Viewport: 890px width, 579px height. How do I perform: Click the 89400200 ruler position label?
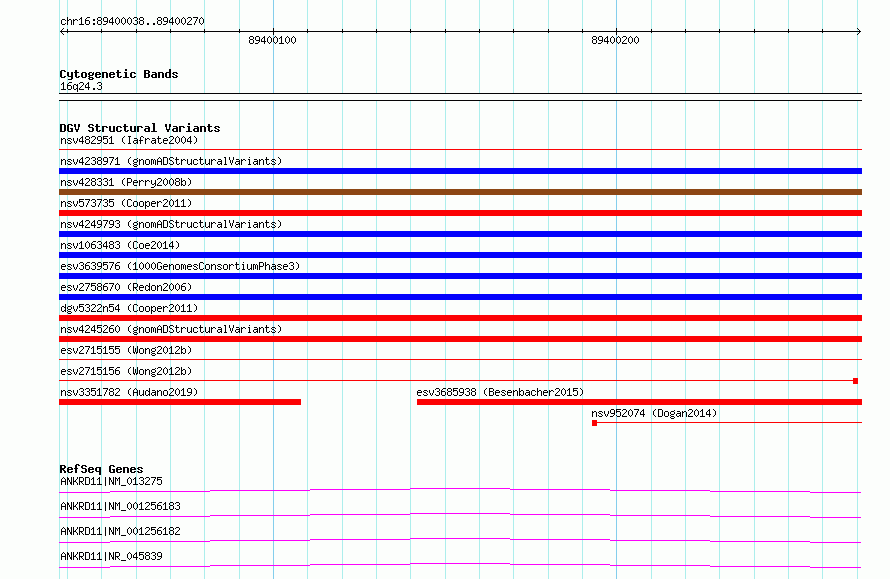[x=615, y=40]
